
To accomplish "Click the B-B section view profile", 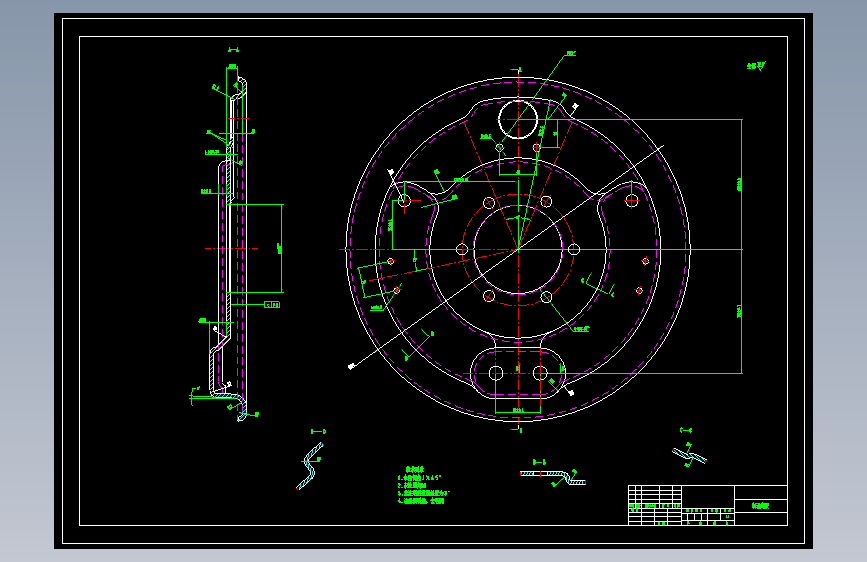I will coord(552,477).
